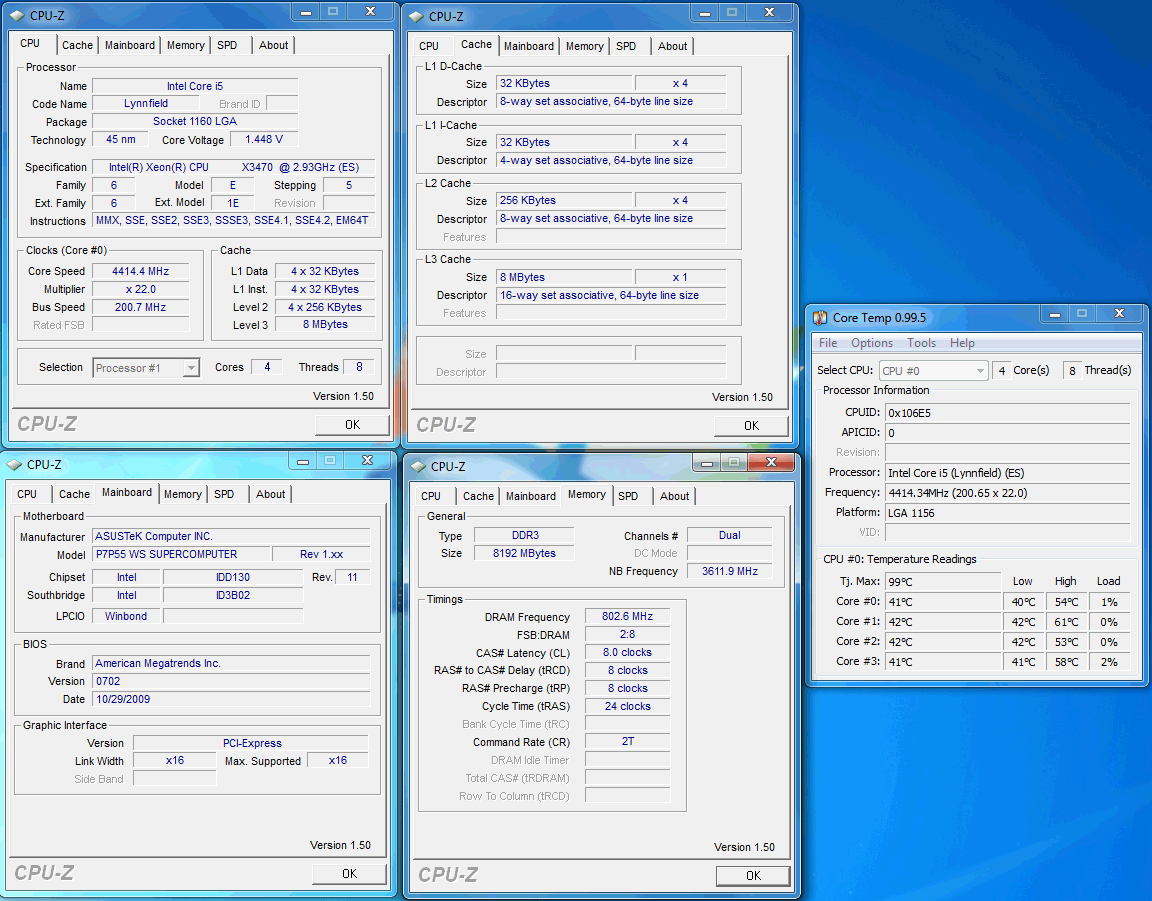Click the title bar icon of the CPU-Z processor window
The height and width of the screenshot is (901, 1152).
click(18, 15)
